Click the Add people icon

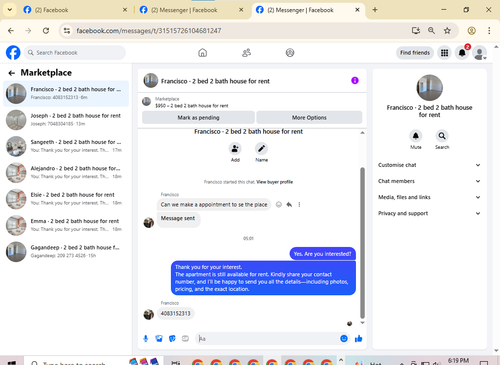point(235,149)
